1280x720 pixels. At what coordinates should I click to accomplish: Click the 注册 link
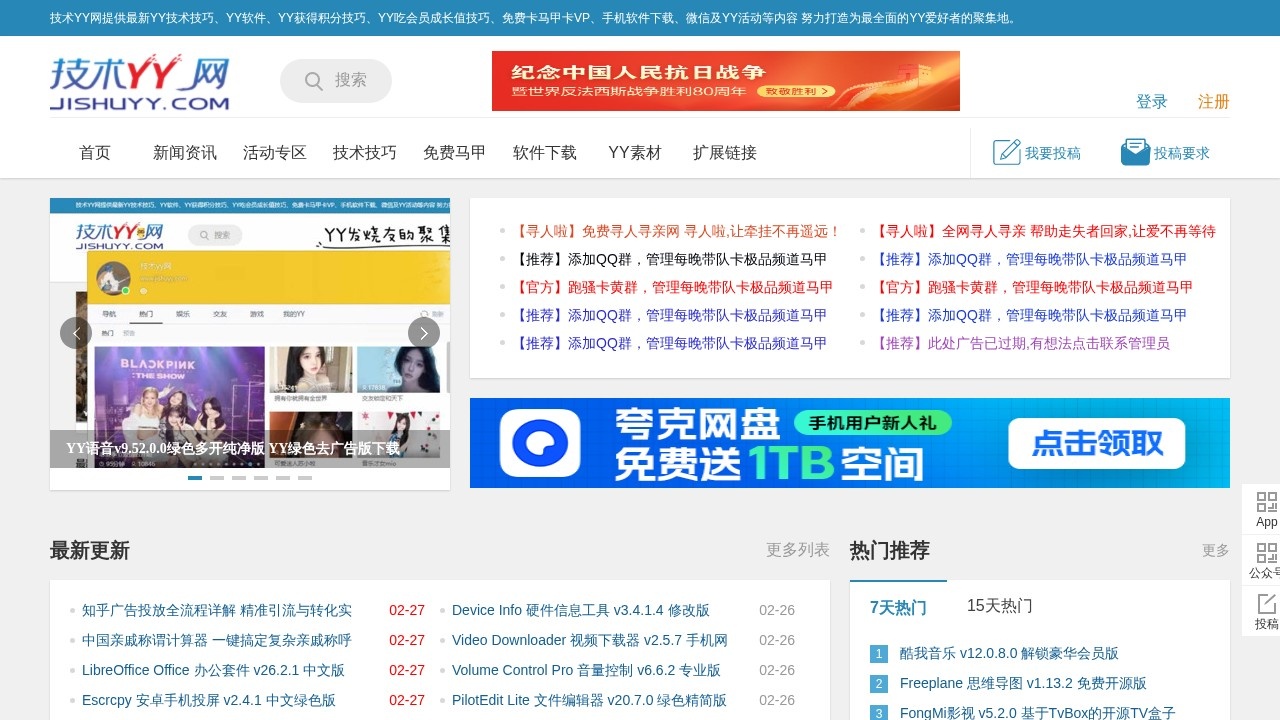coord(1213,102)
